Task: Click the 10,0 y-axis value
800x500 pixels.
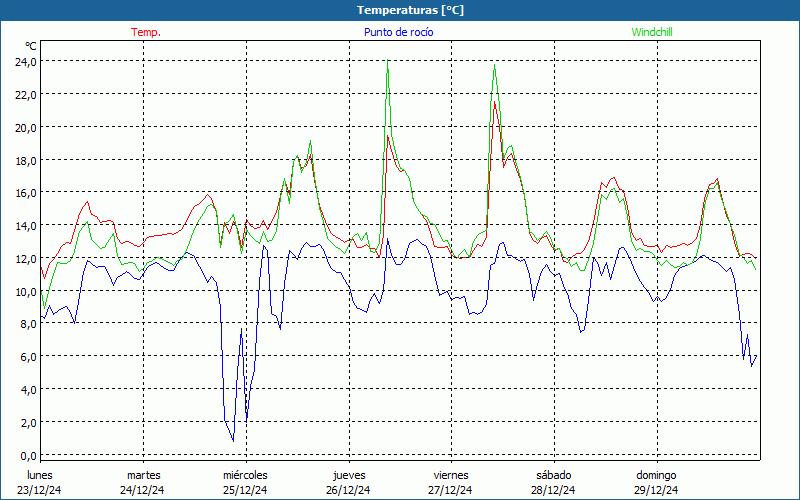Action: (x=26, y=291)
